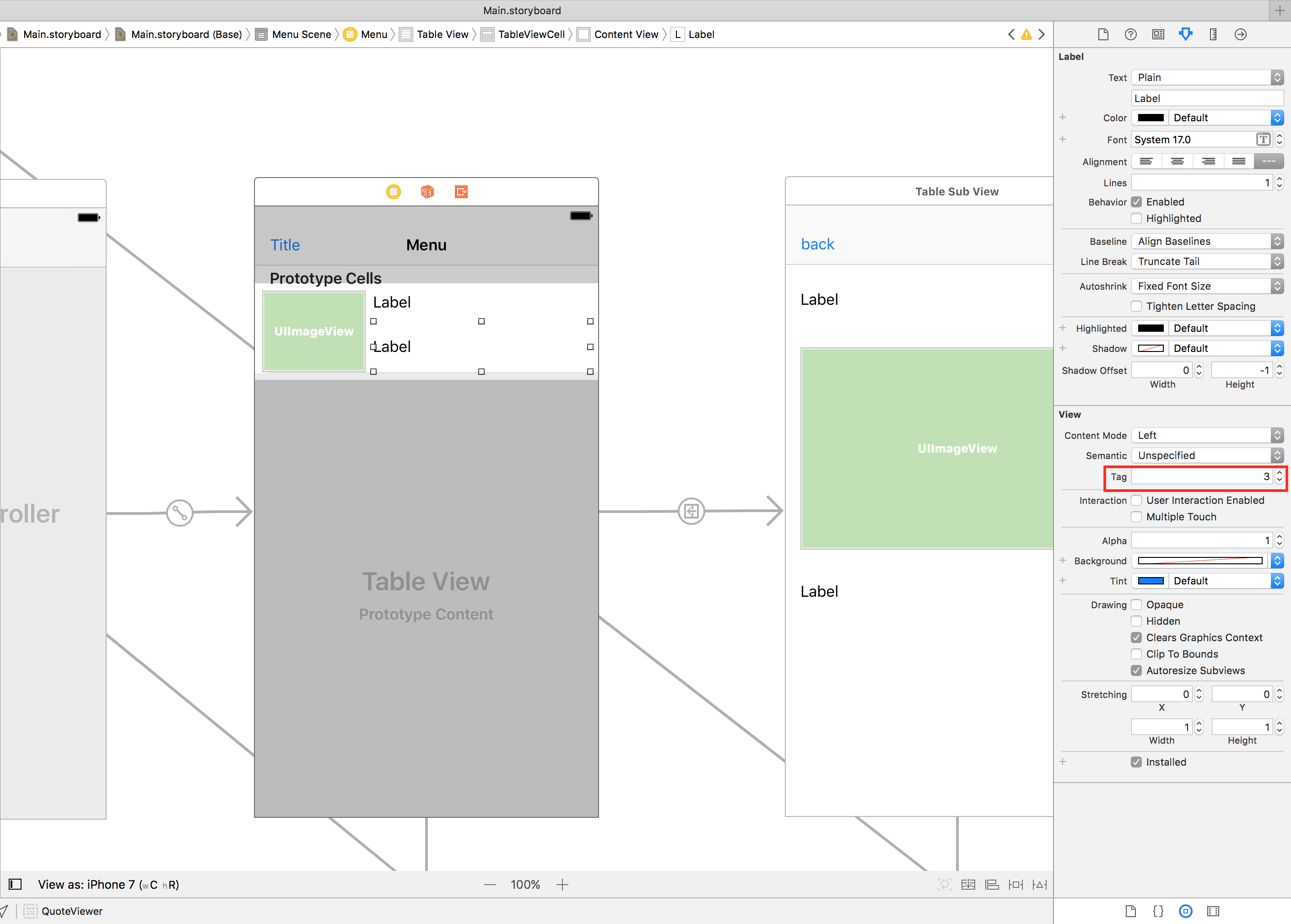Show the Media library
1291x924 pixels.
click(x=1213, y=911)
